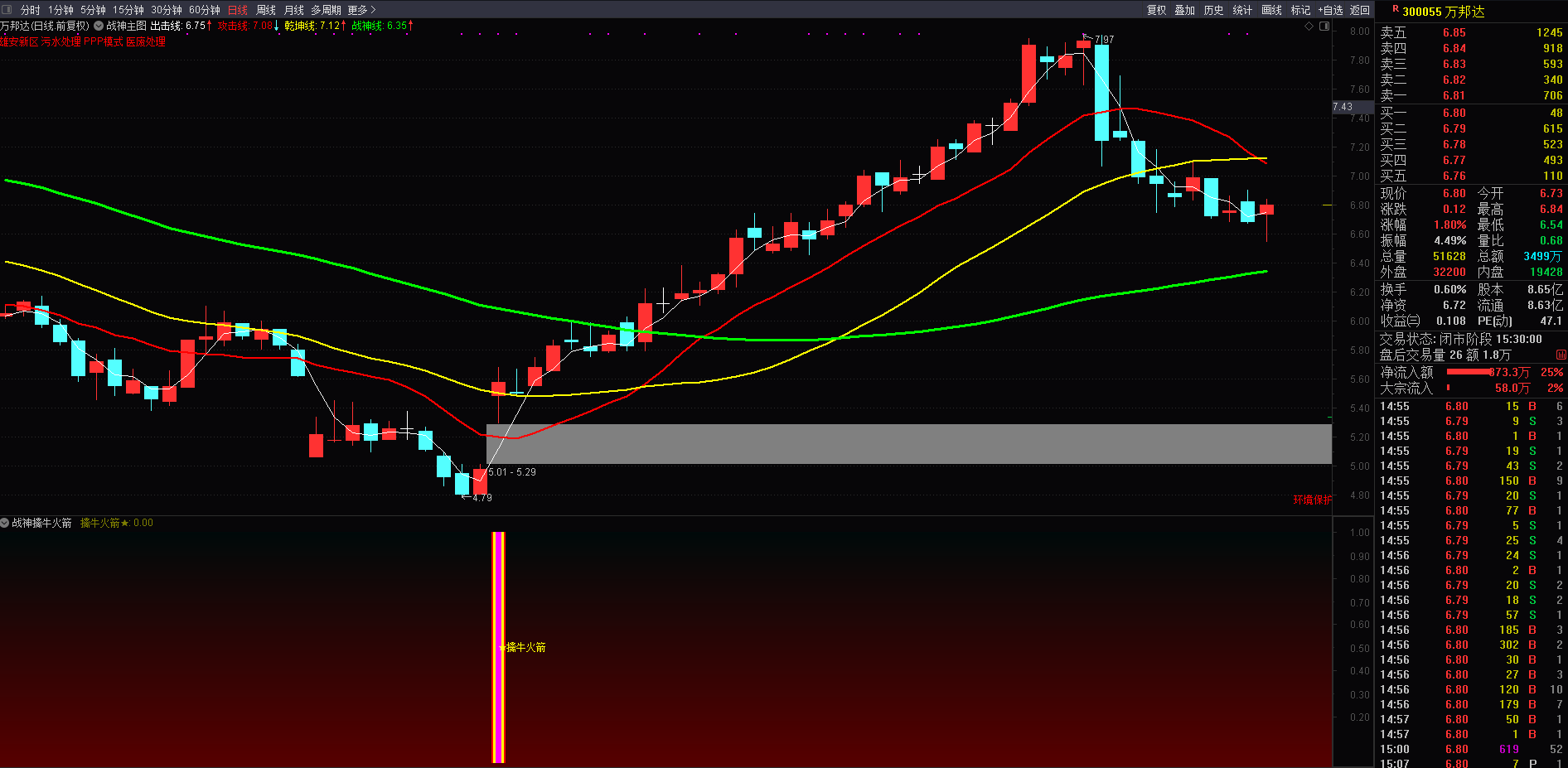1568x768 pixels.
Task: Open the PPP模式 concept tag
Action: pyautogui.click(x=104, y=41)
